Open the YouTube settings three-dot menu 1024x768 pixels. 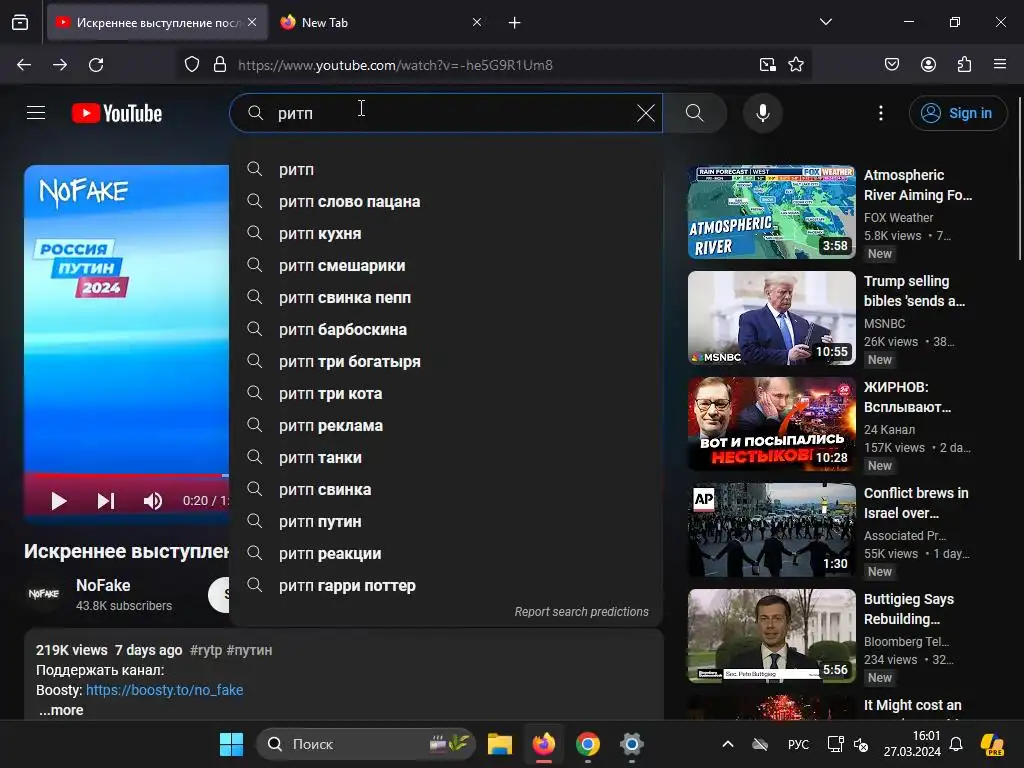880,113
